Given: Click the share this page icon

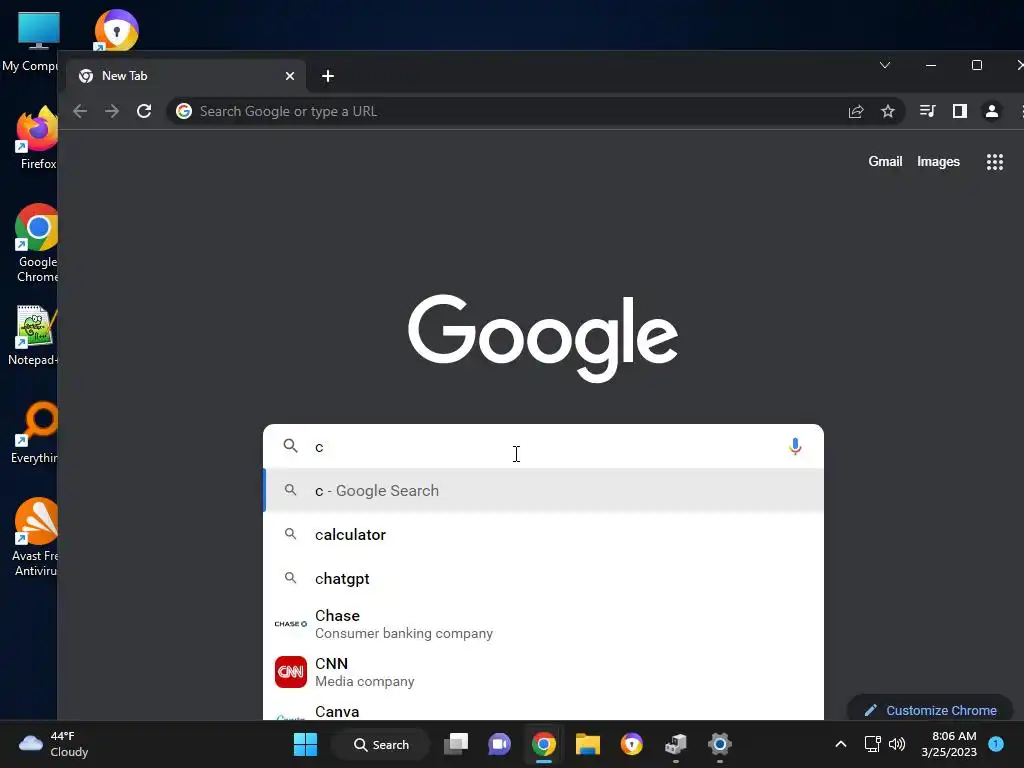Looking at the screenshot, I should click(x=856, y=111).
